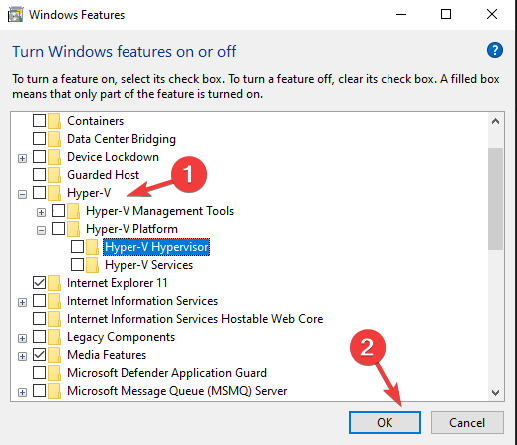
Task: Select the Hyper-V Management Tools label
Action: pos(160,211)
